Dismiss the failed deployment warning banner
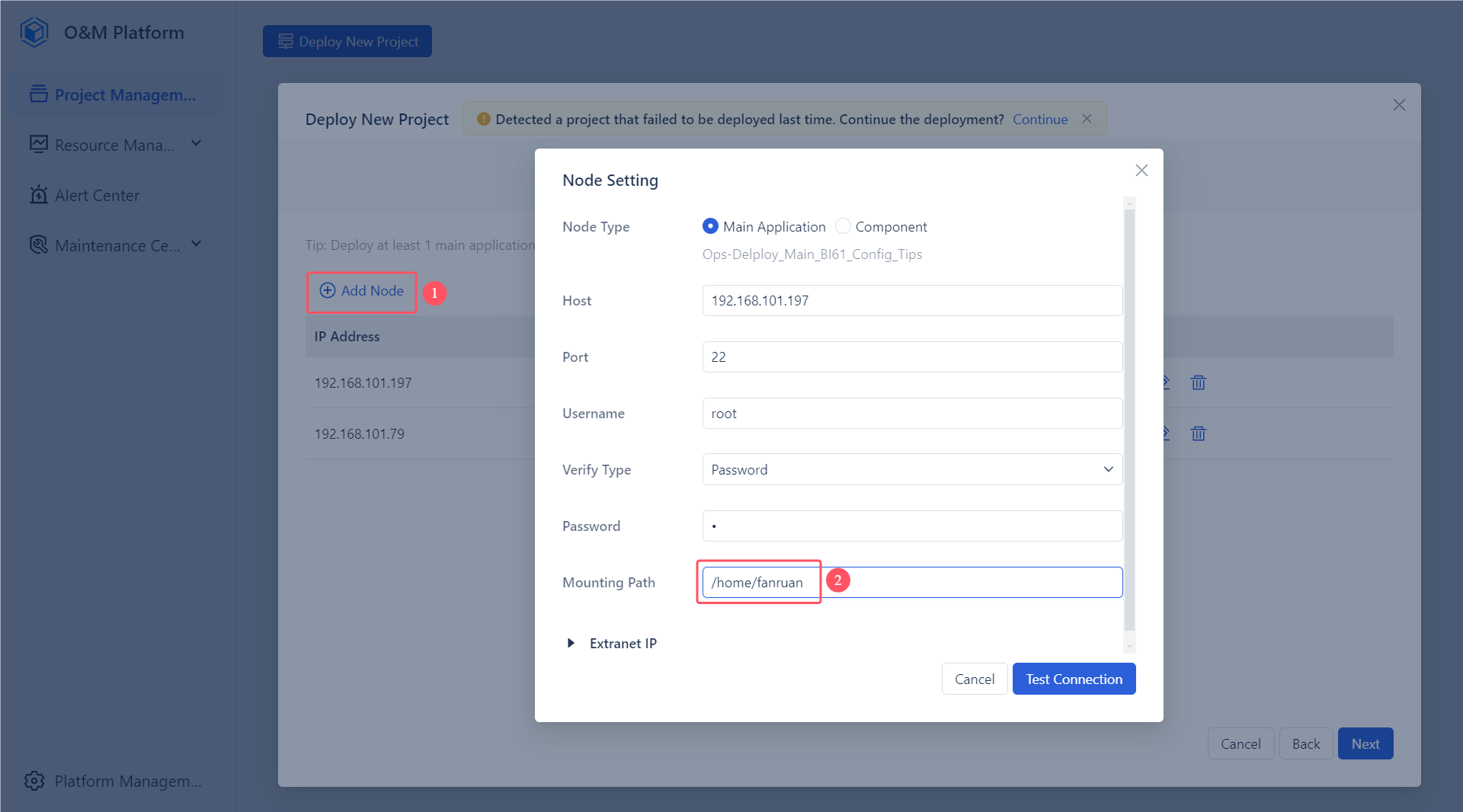The height and width of the screenshot is (812, 1463). [1087, 119]
